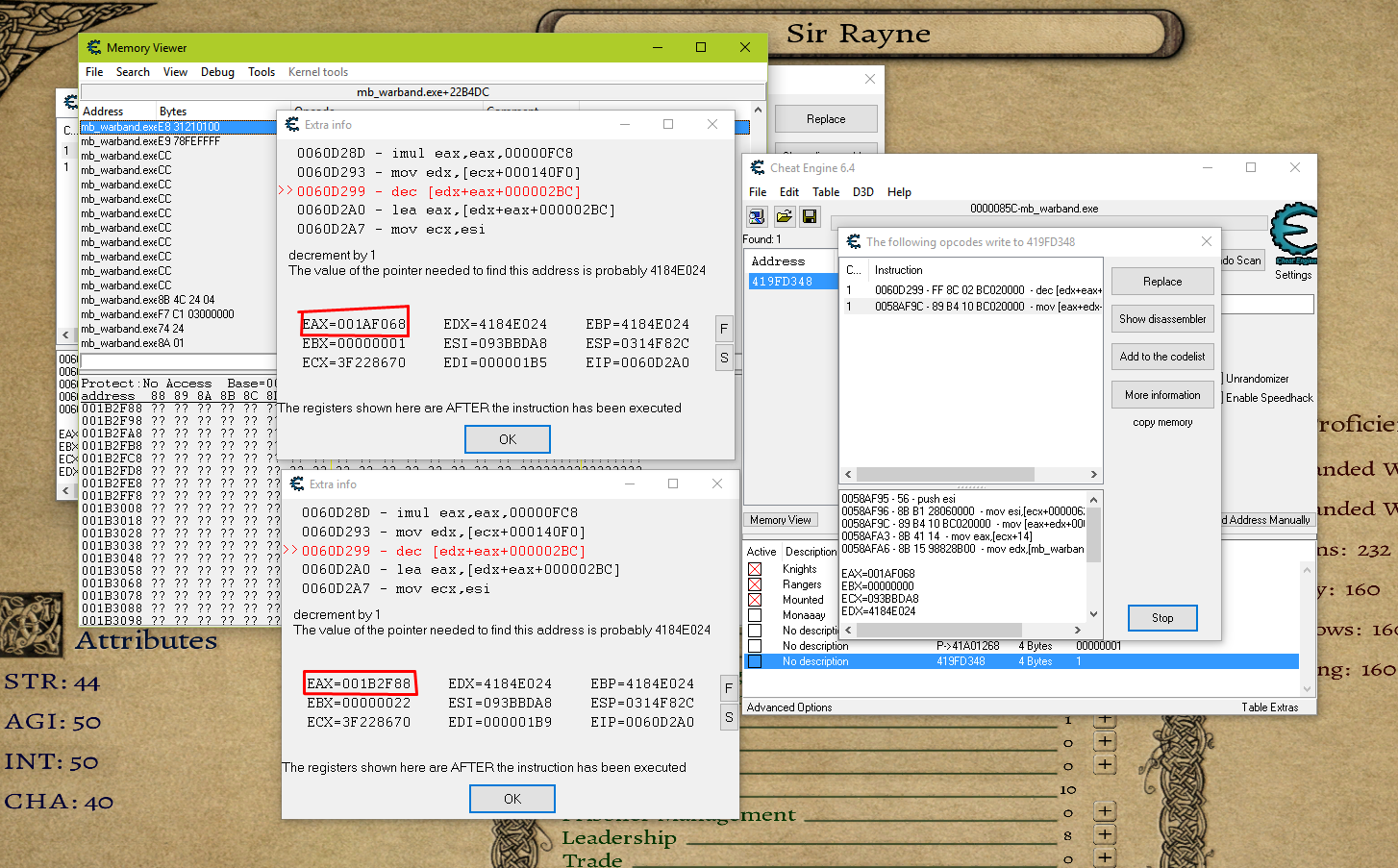Click OK in Extra info showing EAX=001B2F88
Image resolution: width=1398 pixels, height=868 pixels.
point(512,799)
